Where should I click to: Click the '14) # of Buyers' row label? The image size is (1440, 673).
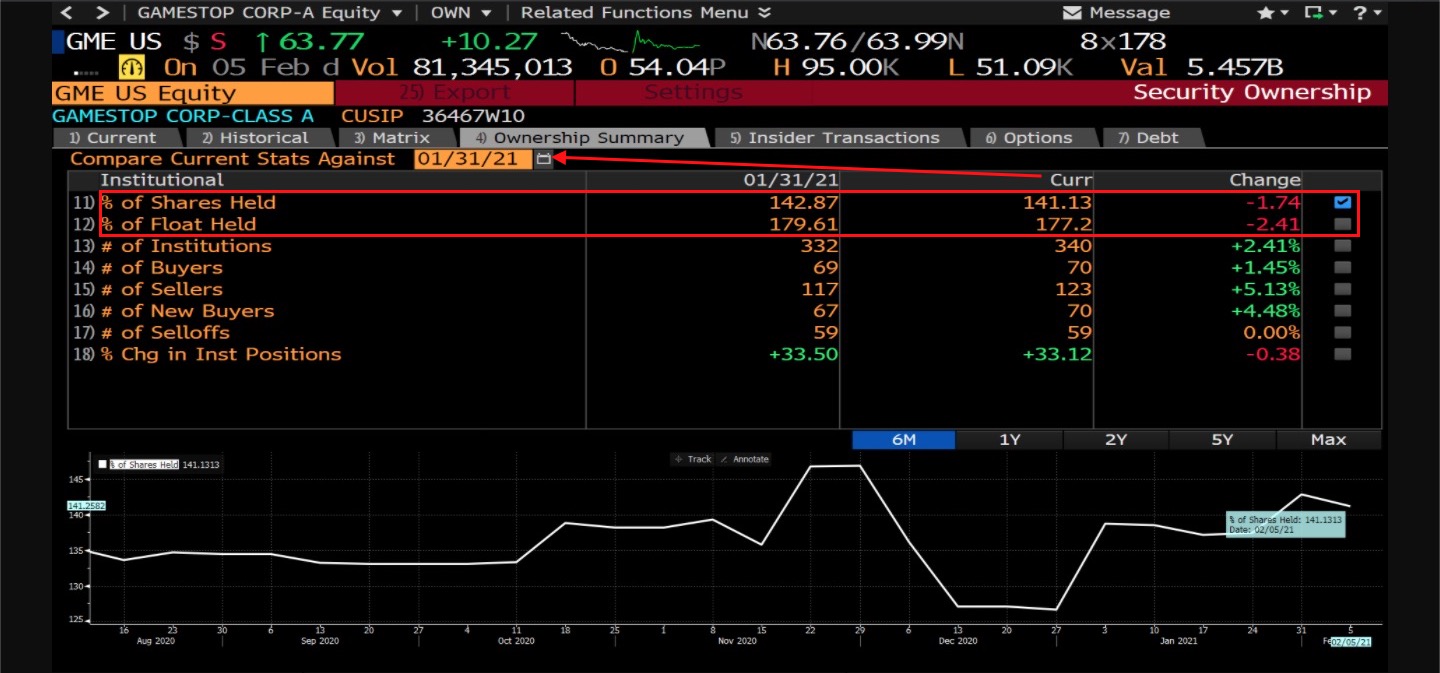point(146,267)
